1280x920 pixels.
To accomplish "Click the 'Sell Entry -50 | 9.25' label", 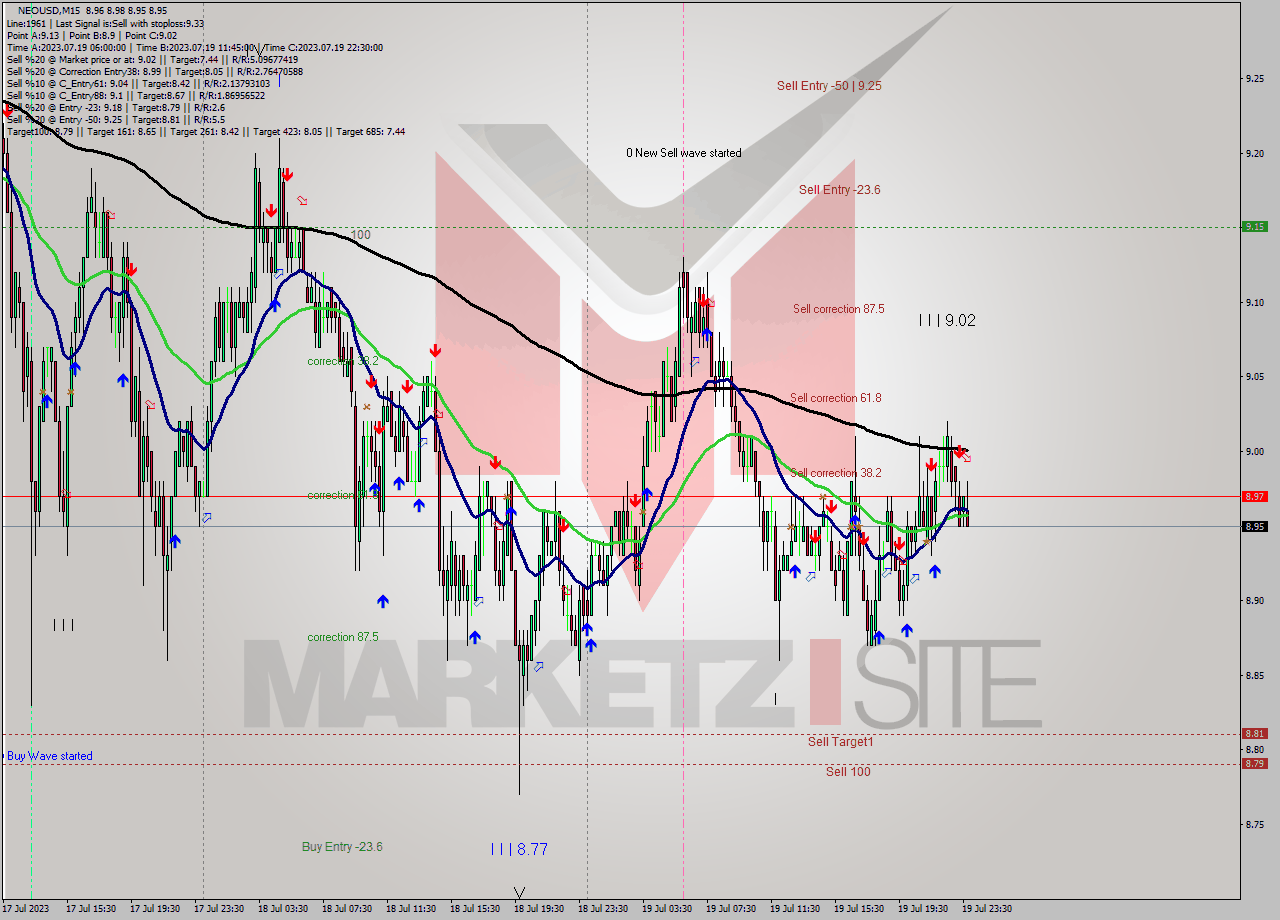I will click(x=829, y=86).
